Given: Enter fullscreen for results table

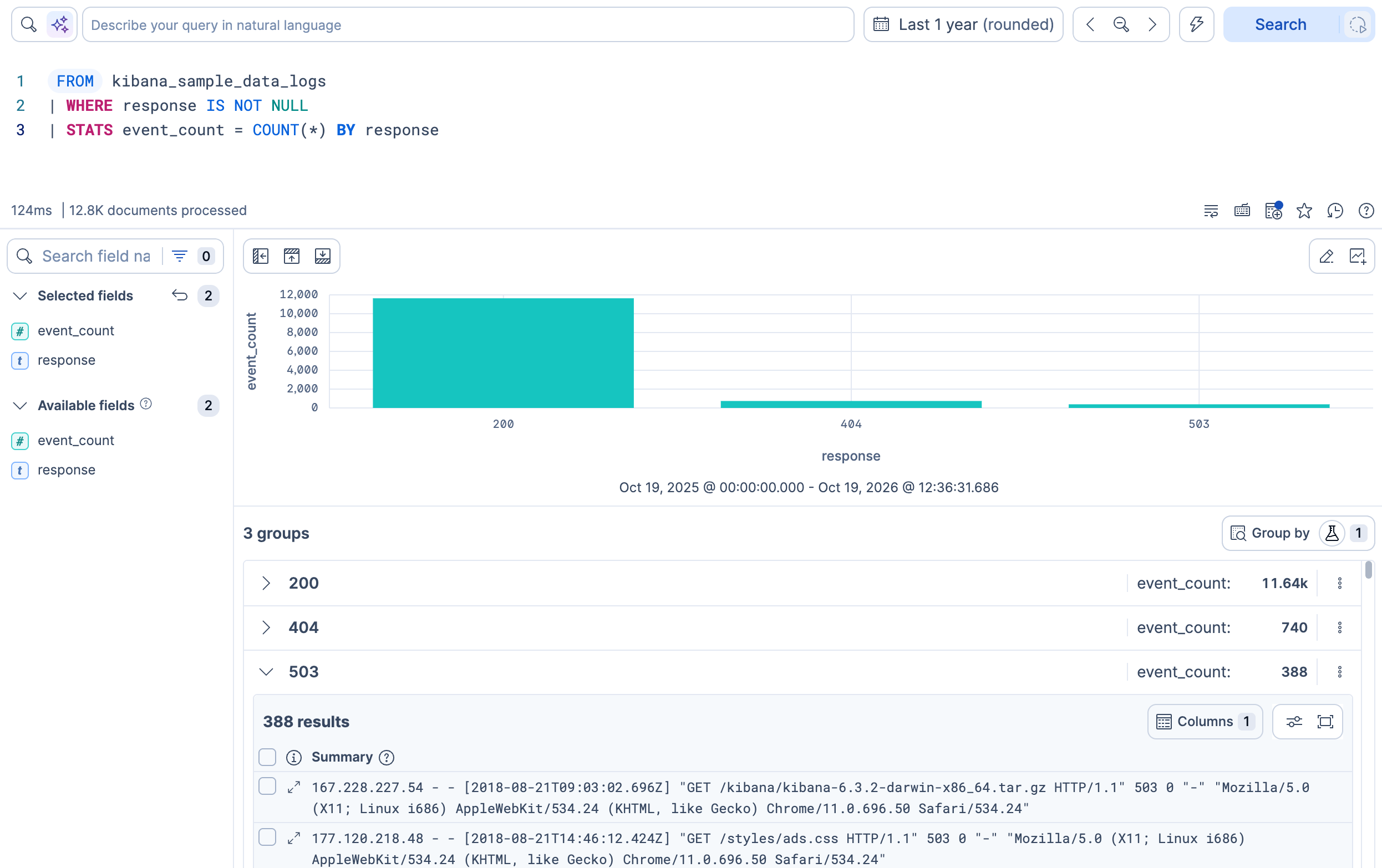Looking at the screenshot, I should pyautogui.click(x=1325, y=722).
